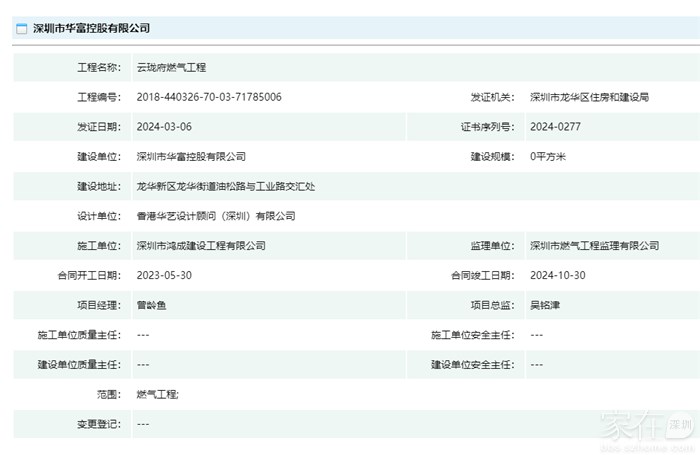Click project number 2018-440326-70-03-71785006
Image resolution: width=700 pixels, height=455 pixels.
coord(208,97)
